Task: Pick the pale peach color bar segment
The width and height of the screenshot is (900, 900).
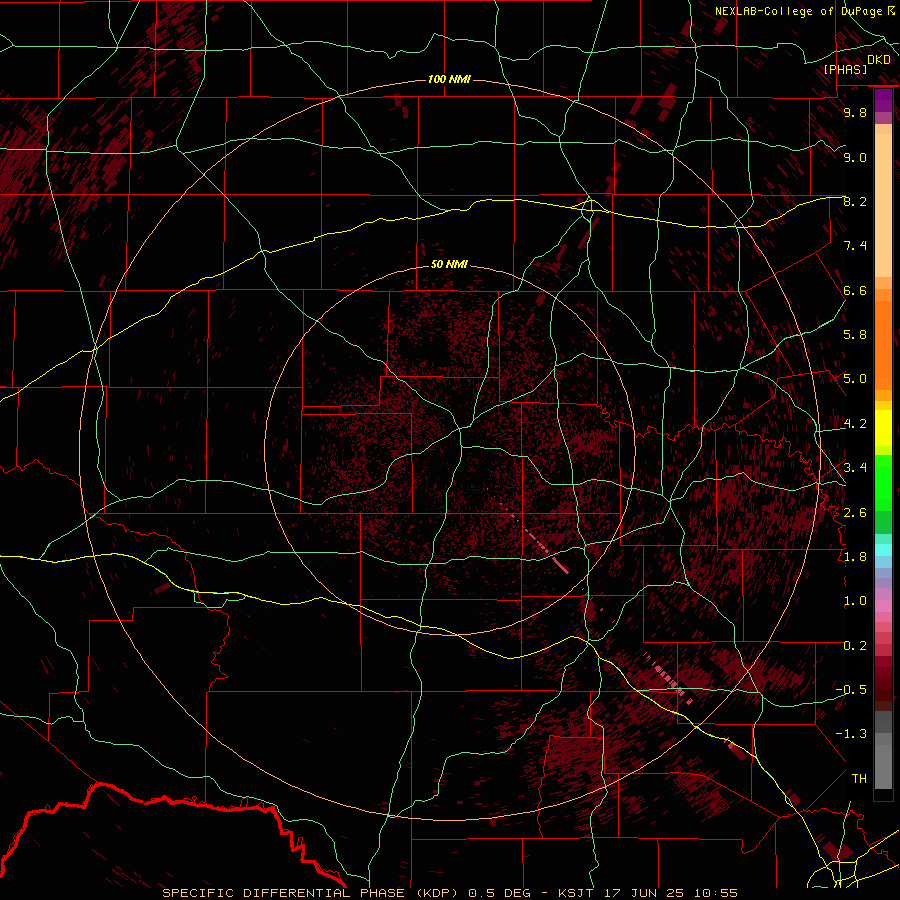Action: point(883,207)
